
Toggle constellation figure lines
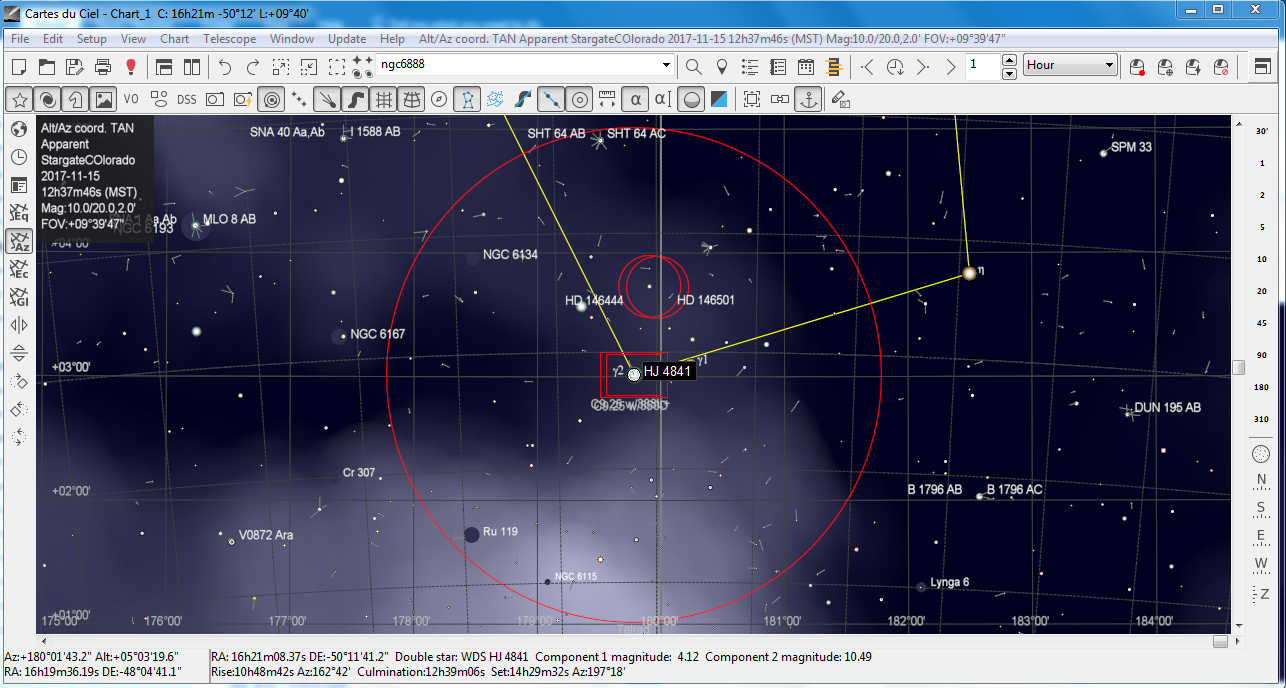pos(467,99)
